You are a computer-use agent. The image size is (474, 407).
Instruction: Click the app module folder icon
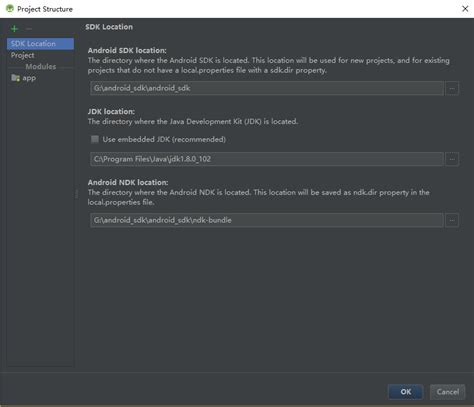pyautogui.click(x=15, y=78)
